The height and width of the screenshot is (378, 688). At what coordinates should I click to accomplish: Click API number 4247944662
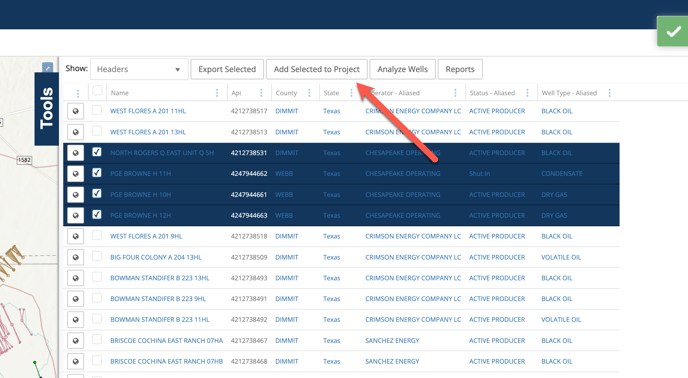[249, 174]
